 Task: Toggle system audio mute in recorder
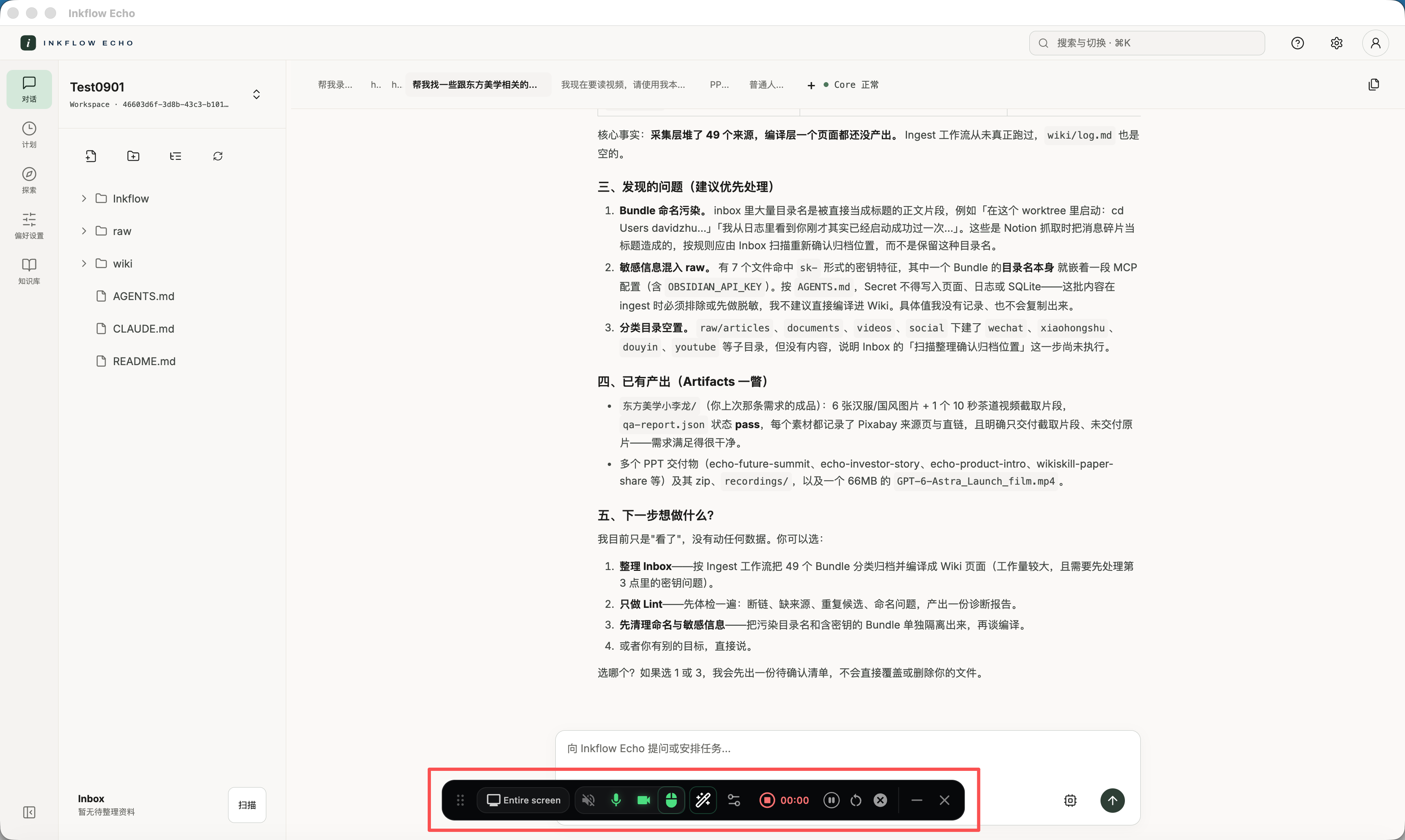point(589,801)
